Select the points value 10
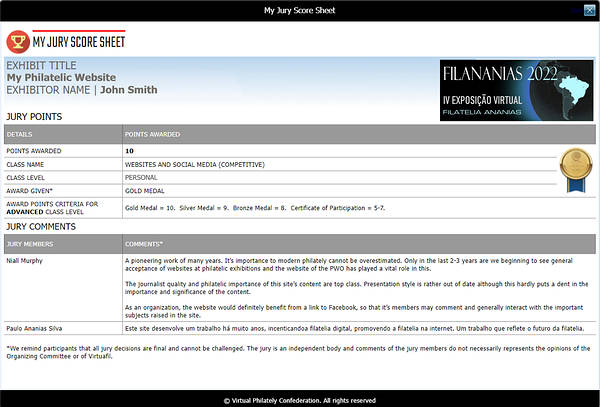 [129, 151]
